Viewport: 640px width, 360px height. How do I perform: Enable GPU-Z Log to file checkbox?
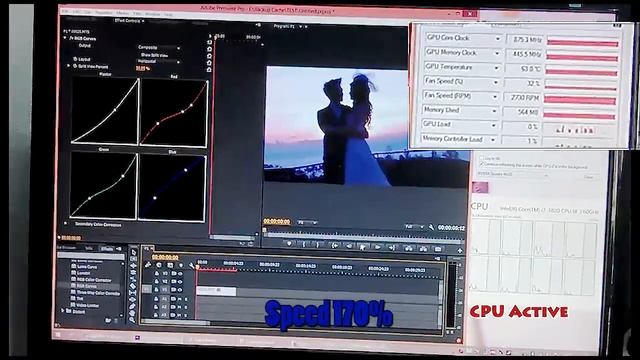481,158
